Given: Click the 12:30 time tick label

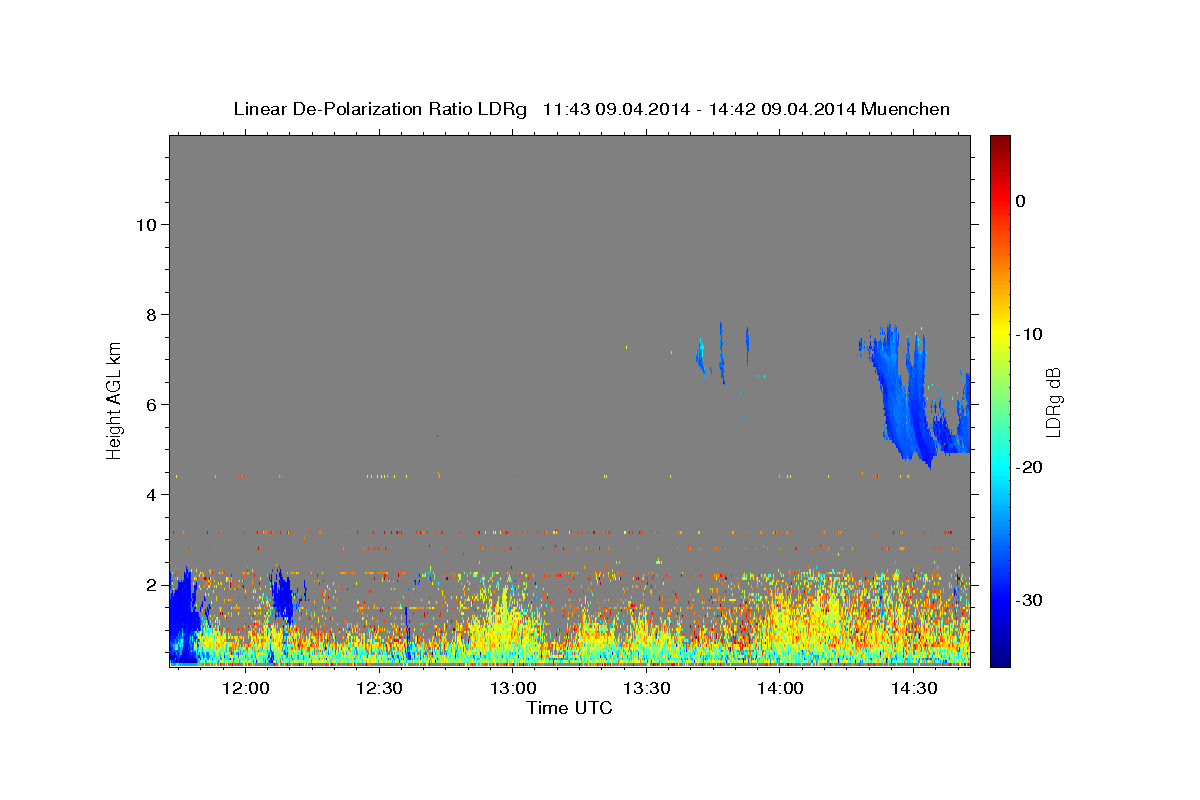Looking at the screenshot, I should [x=379, y=689].
